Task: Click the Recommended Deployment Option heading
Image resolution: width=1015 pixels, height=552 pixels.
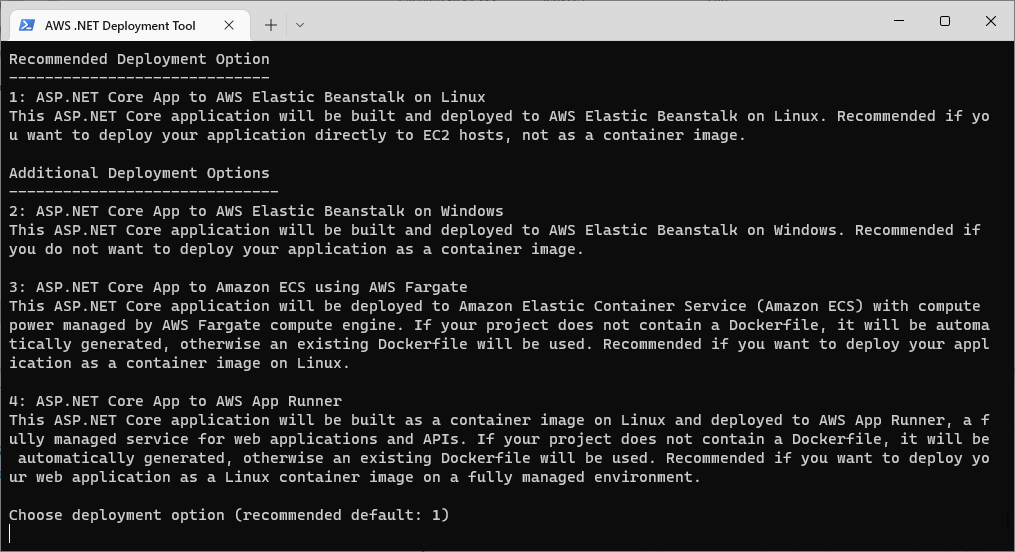Action: (139, 59)
